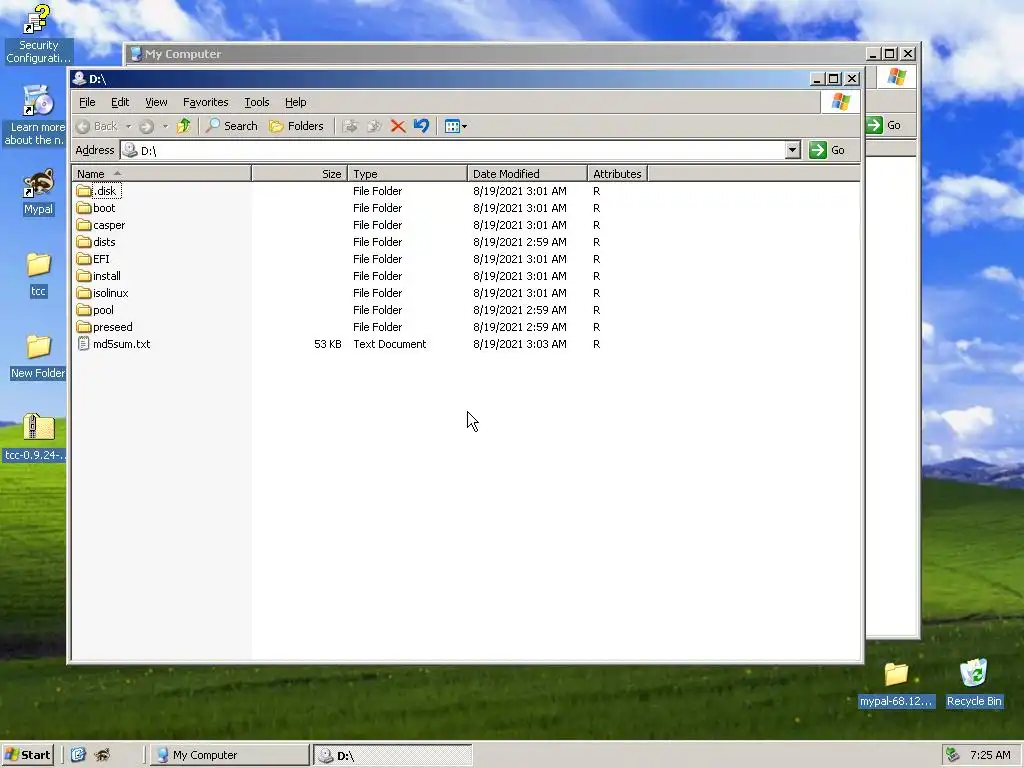Image resolution: width=1024 pixels, height=768 pixels.
Task: Sort by the Size column header
Action: [299, 174]
